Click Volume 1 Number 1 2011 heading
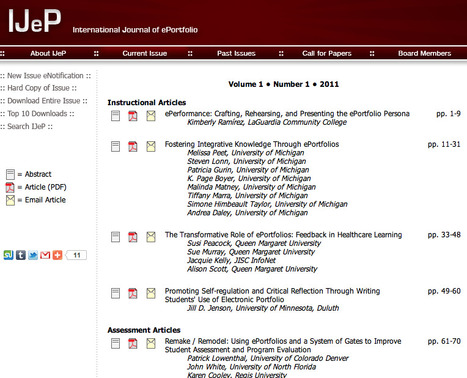The height and width of the screenshot is (378, 467). tap(283, 84)
